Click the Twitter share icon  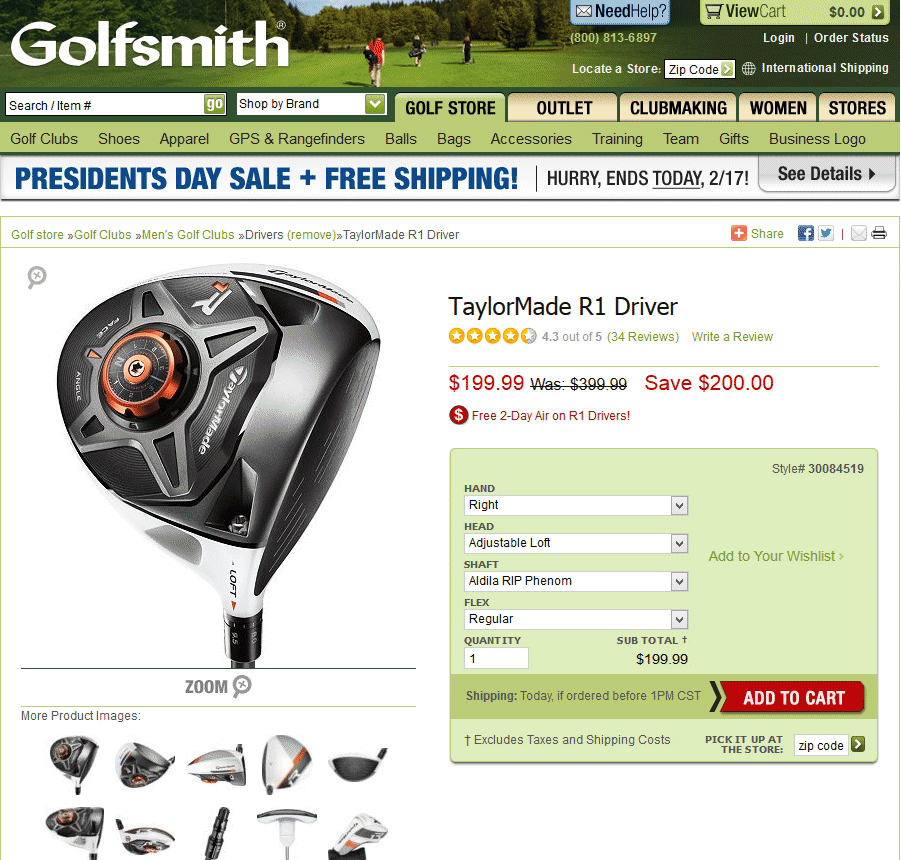(x=826, y=233)
